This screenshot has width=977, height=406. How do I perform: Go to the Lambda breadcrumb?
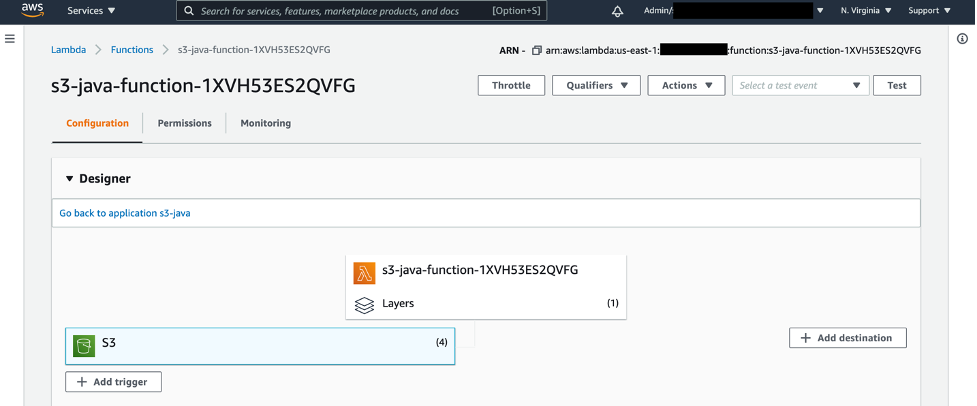click(x=69, y=50)
